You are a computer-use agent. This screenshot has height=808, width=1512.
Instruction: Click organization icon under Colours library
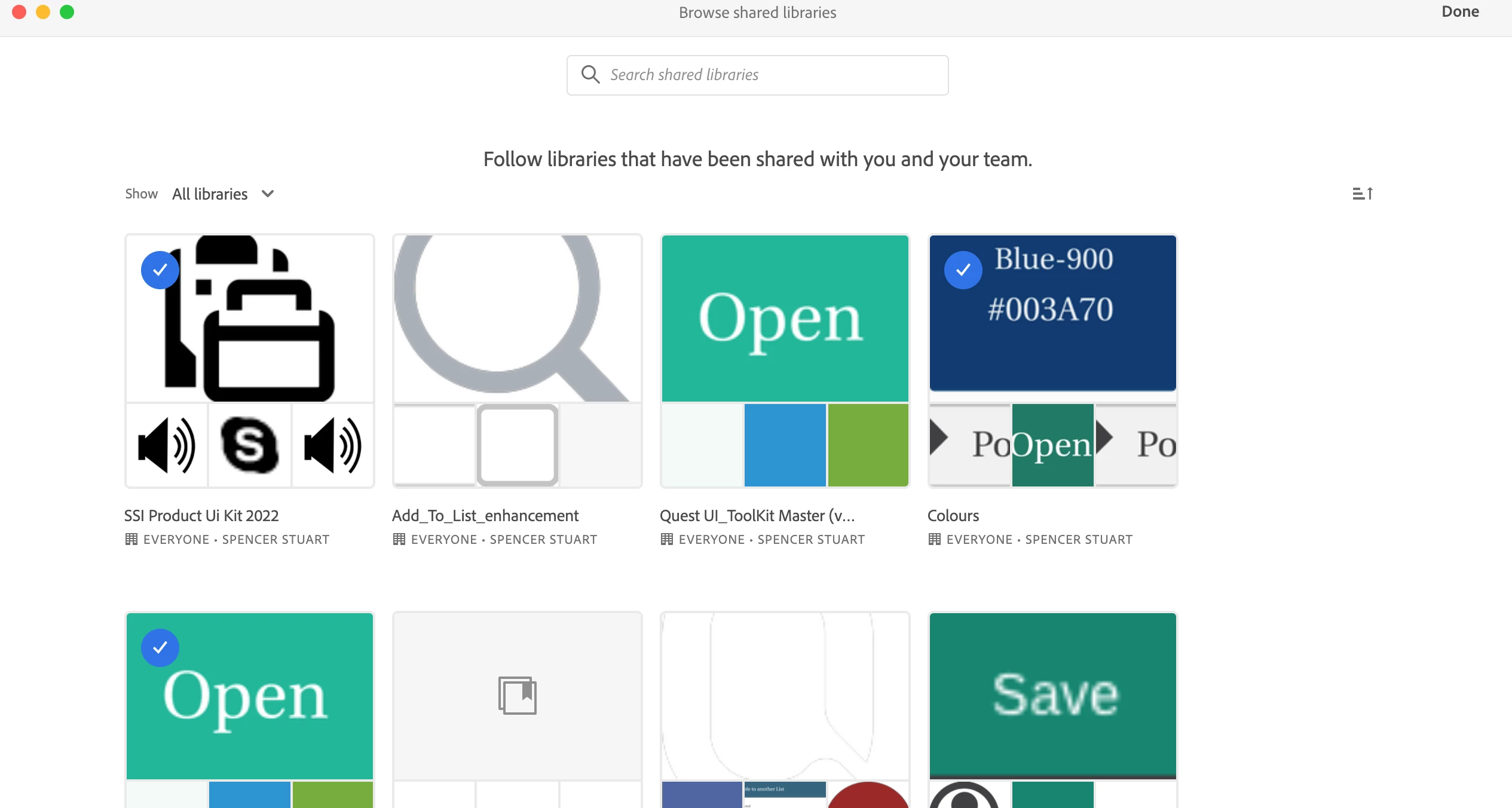[935, 539]
